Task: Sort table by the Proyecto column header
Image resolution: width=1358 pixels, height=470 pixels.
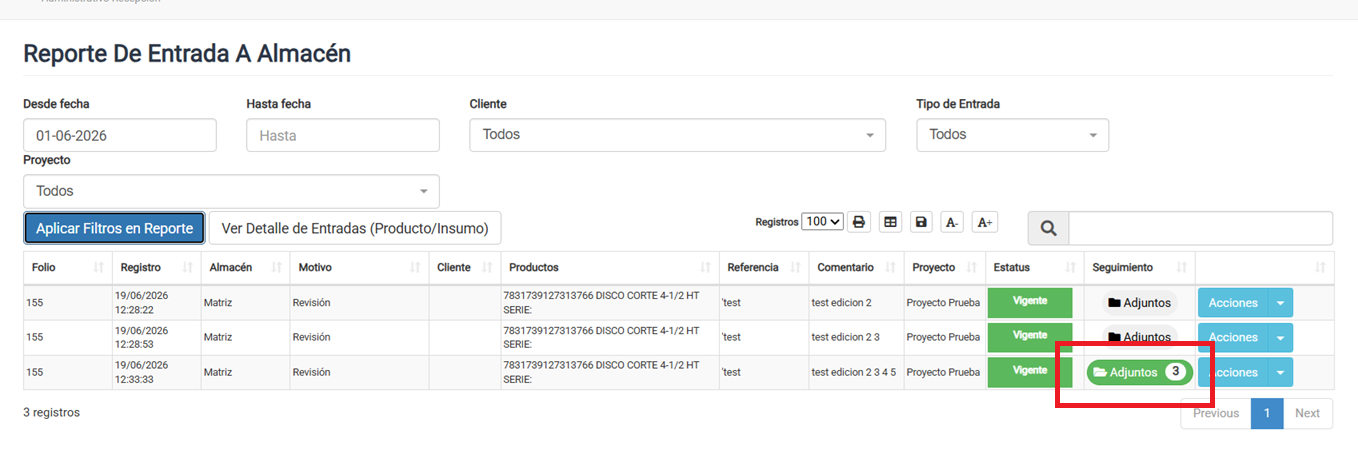Action: coord(943,268)
